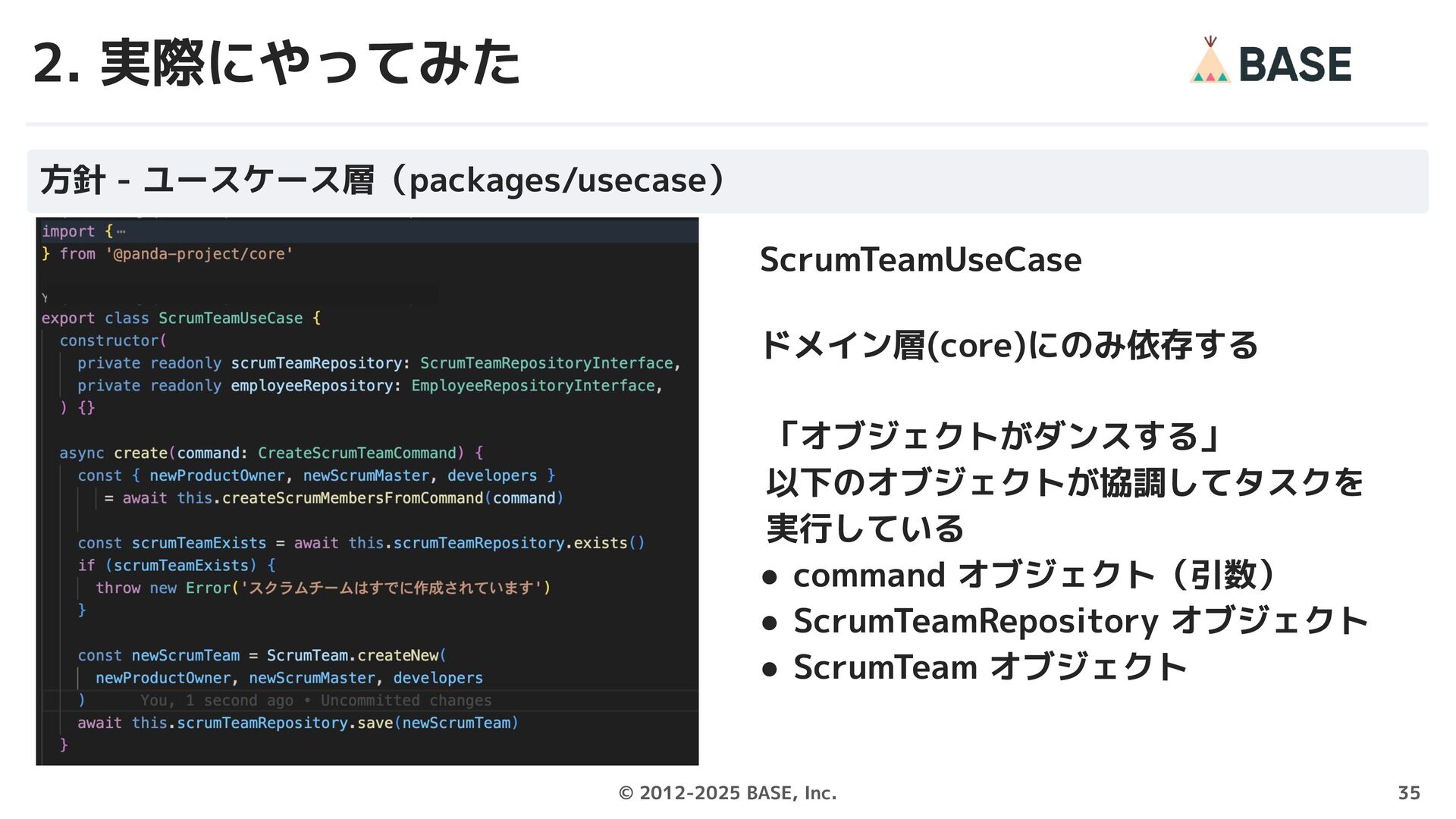Click the CreateScrumTeamCommand parameter type

coord(356,453)
